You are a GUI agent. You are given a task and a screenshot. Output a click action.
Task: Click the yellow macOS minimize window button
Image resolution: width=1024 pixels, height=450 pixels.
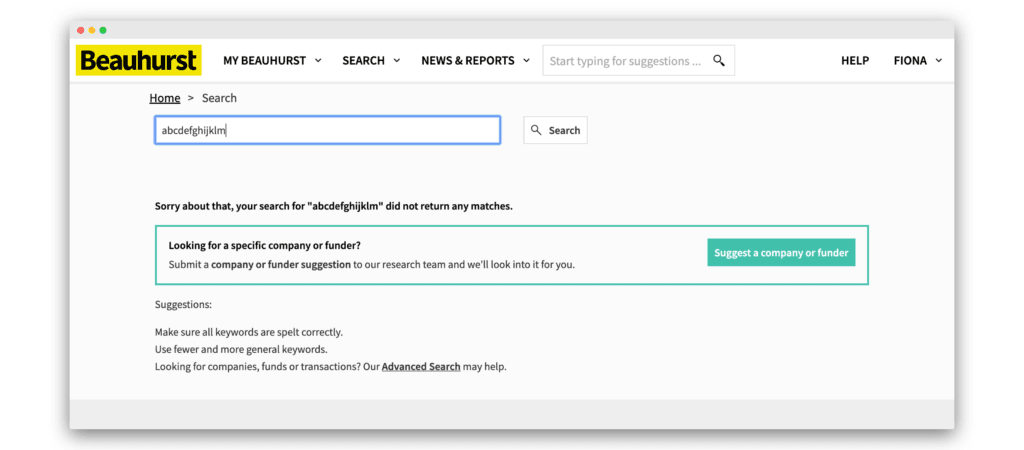coord(92,30)
